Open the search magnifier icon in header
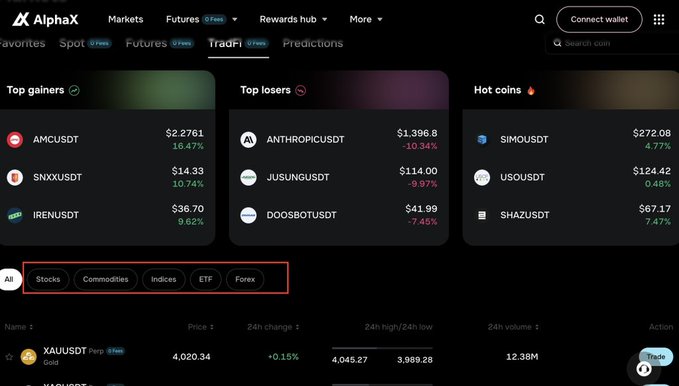 point(539,19)
